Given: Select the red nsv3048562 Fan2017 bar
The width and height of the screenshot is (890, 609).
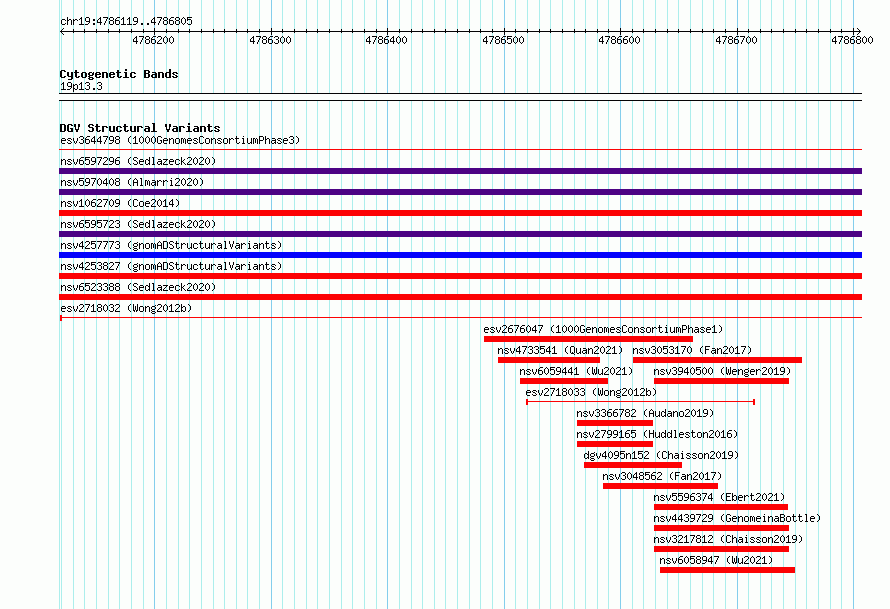Looking at the screenshot, I should point(660,486).
